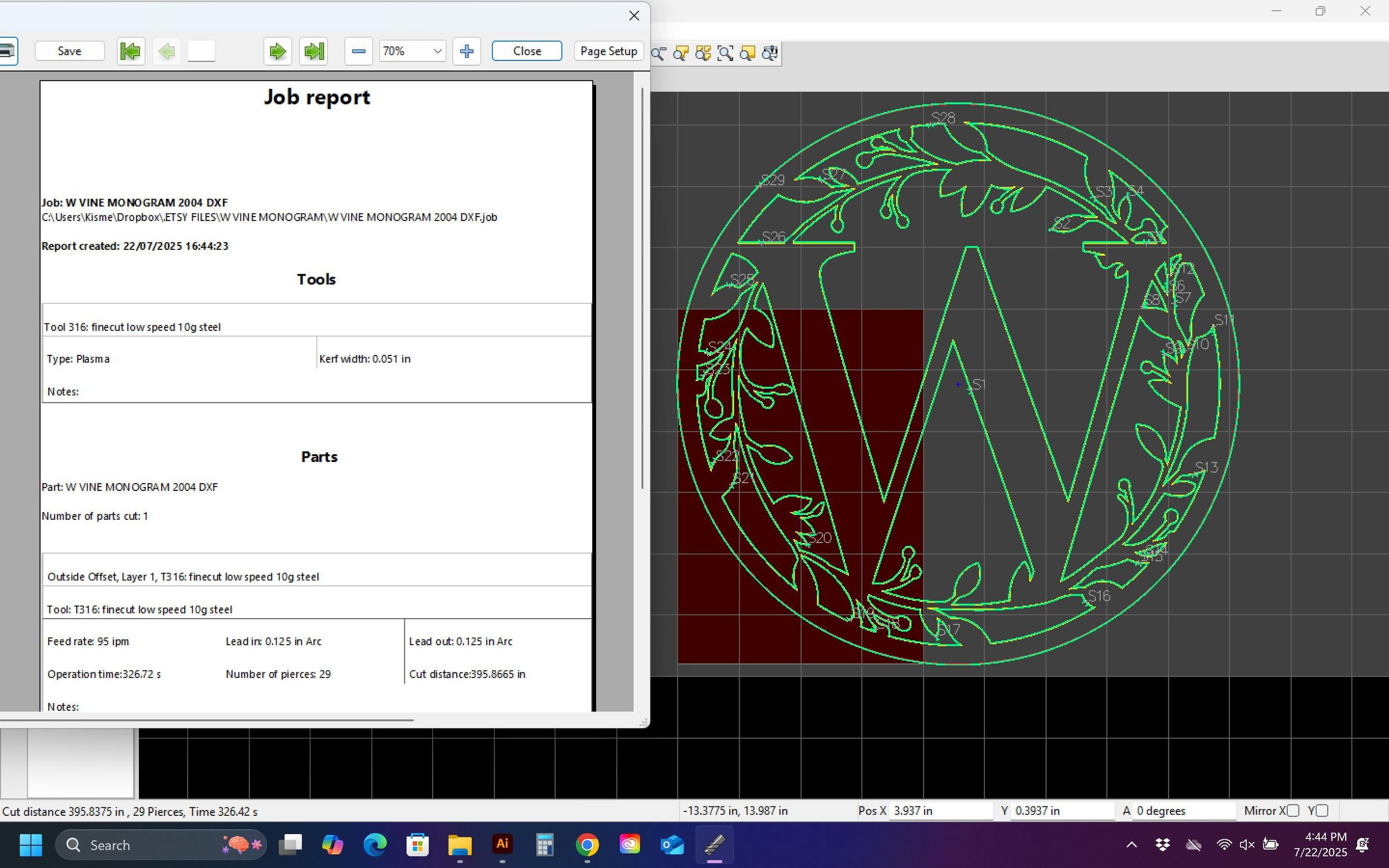Click the zoom to part icon
1389x868 pixels.
(681, 53)
